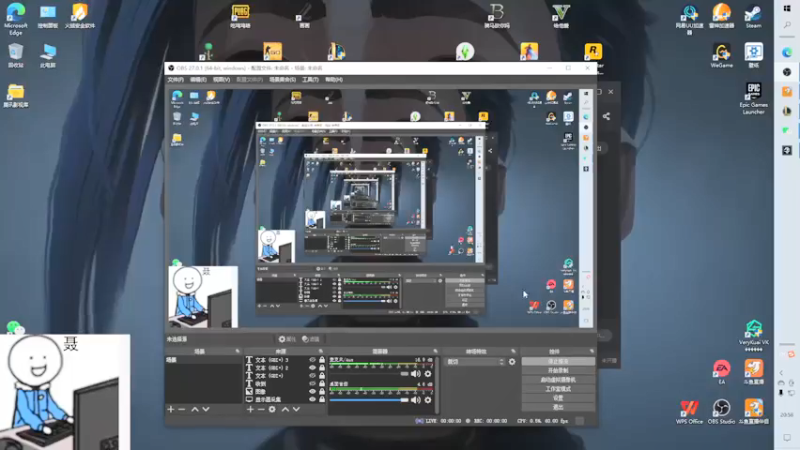Mute the 麦克风/Aux speaker icon
800x450 pixels.
click(416, 374)
